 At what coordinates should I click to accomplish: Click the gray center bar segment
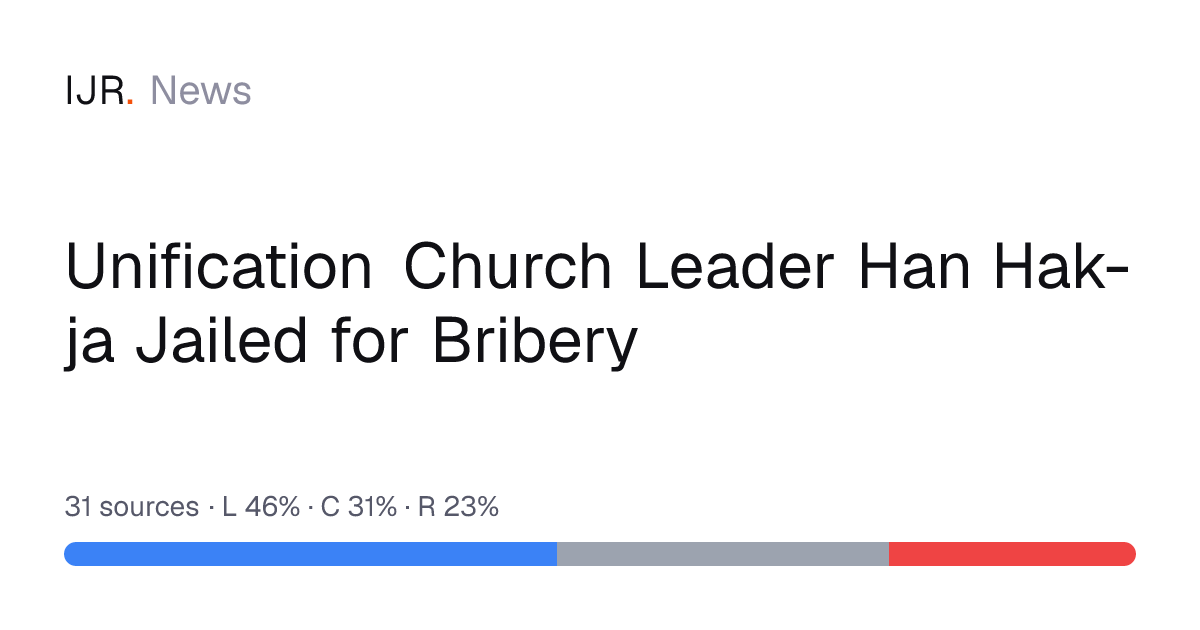coord(723,554)
